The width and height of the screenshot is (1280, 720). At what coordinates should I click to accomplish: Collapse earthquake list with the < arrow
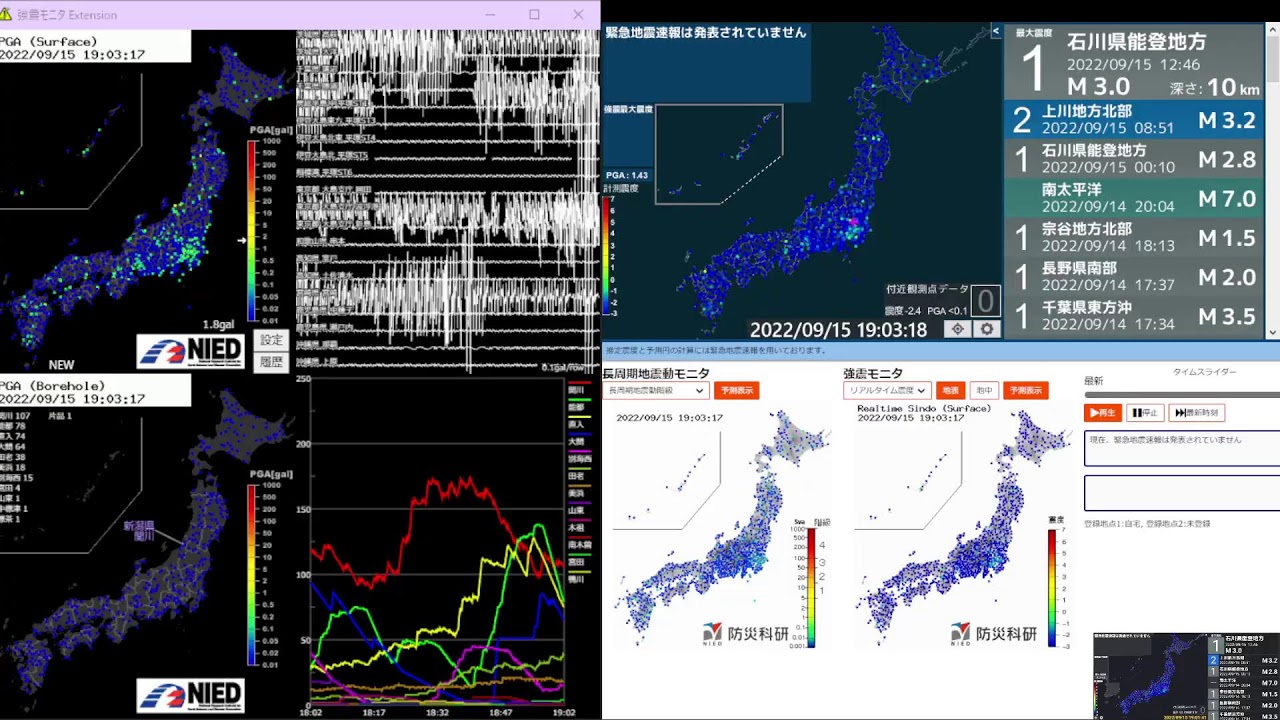995,31
